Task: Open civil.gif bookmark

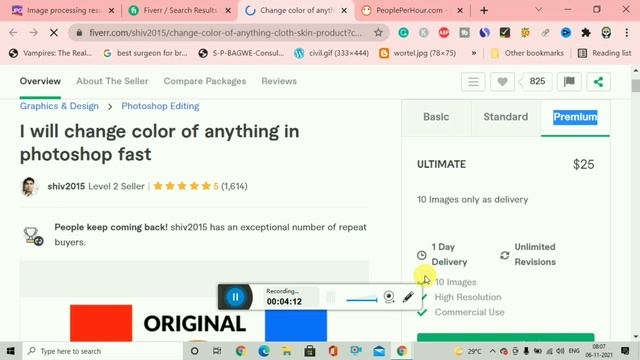Action: [332, 53]
